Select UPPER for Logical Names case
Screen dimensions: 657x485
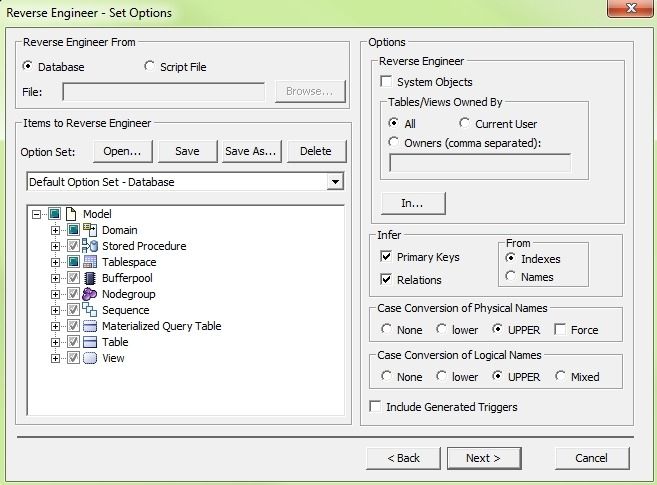click(x=497, y=376)
